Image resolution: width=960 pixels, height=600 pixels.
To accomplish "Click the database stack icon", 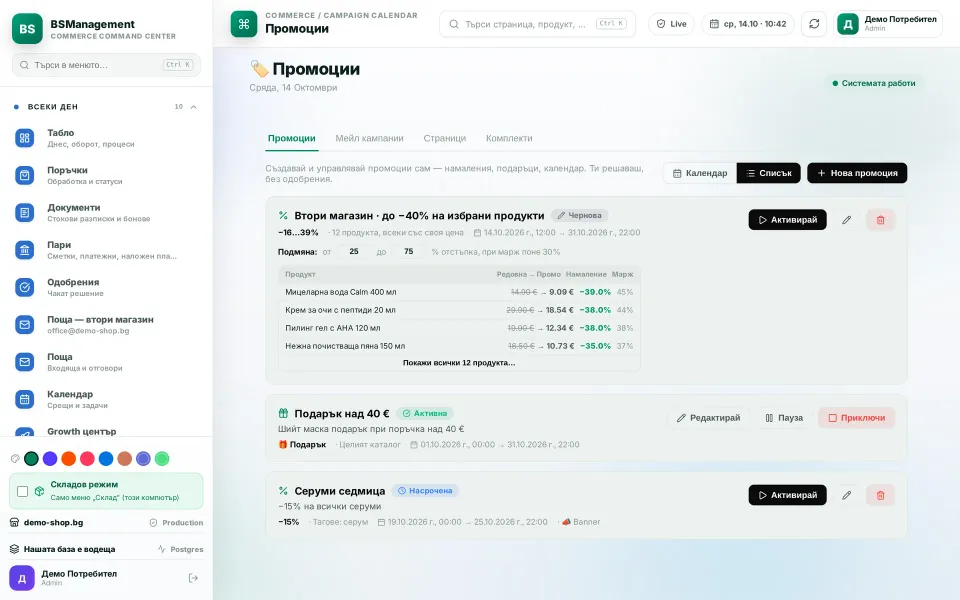I will (15, 549).
